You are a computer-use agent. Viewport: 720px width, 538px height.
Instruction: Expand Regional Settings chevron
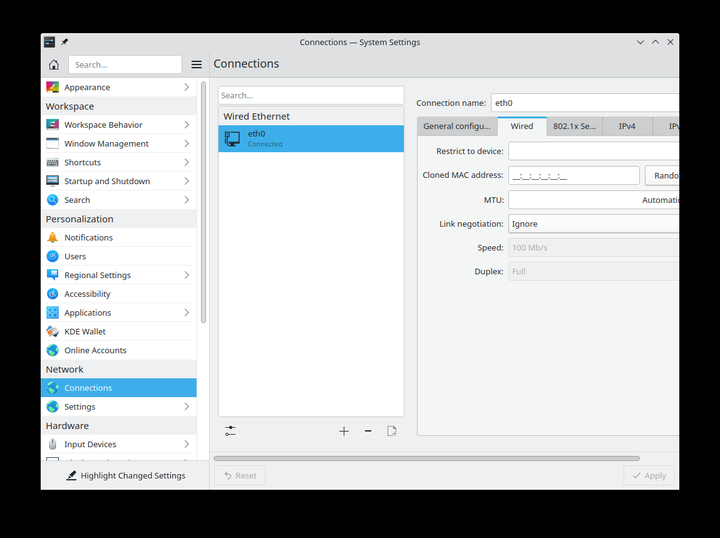tap(186, 275)
